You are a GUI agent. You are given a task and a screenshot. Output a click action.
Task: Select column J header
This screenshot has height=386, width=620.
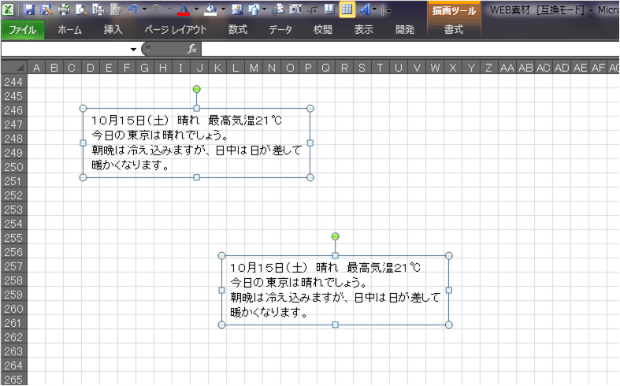point(200,68)
